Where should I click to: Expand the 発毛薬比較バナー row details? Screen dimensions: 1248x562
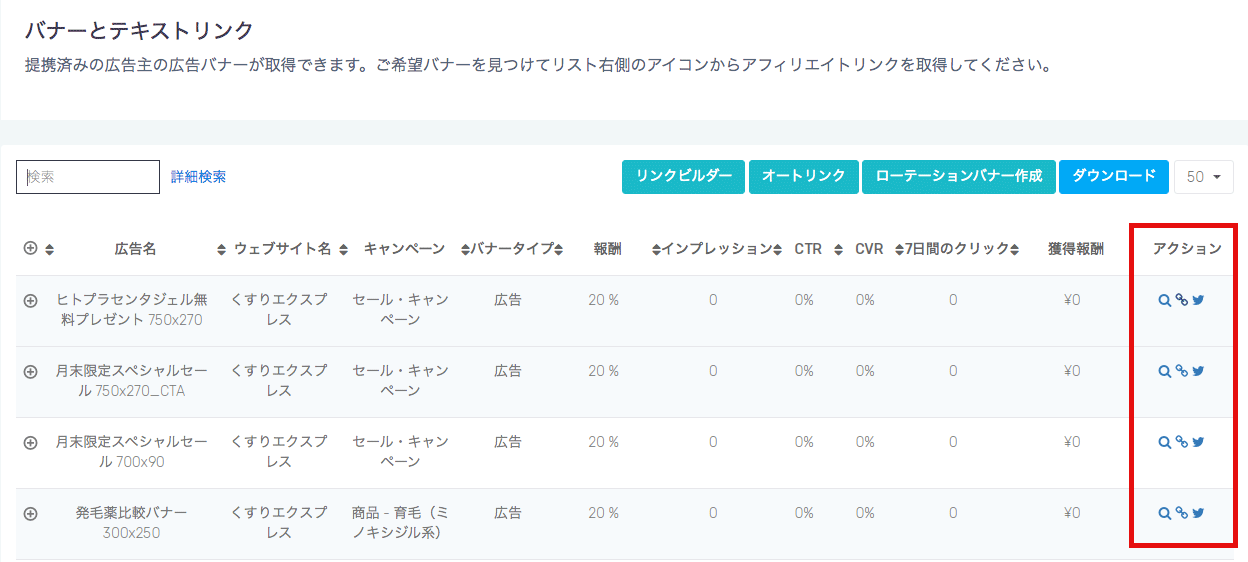point(30,514)
